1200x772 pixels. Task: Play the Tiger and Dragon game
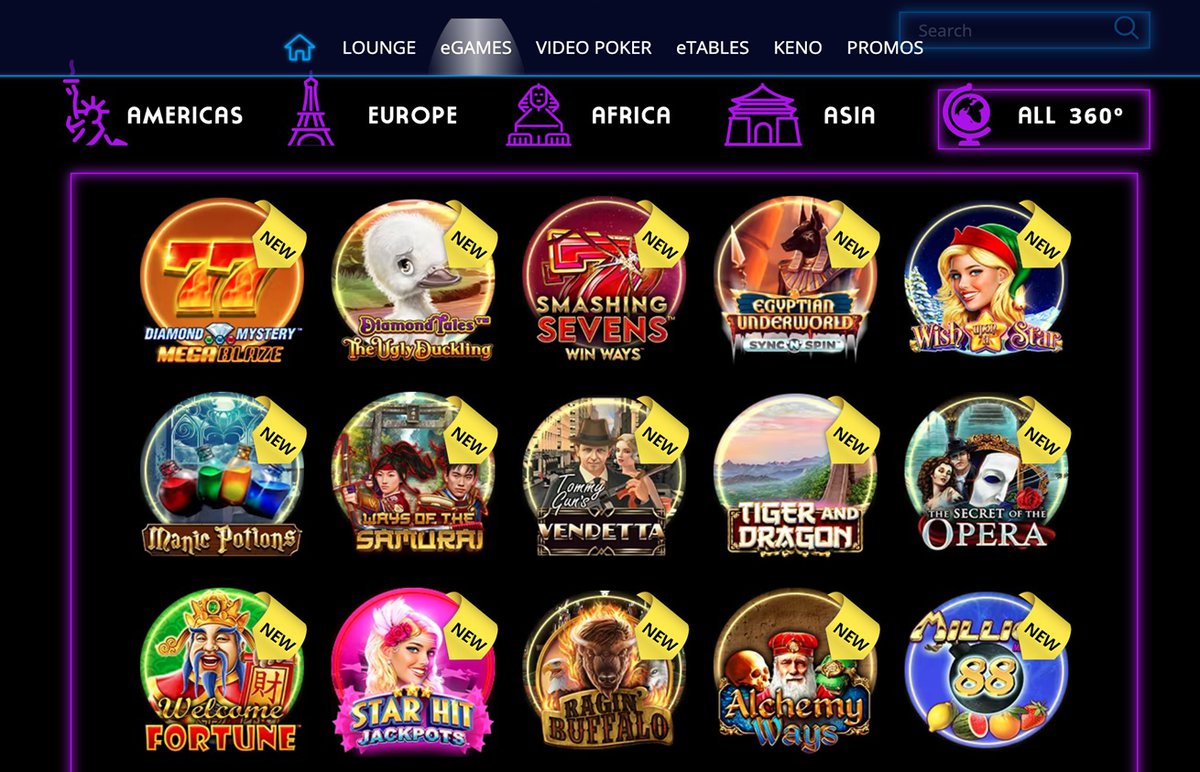pyautogui.click(x=797, y=475)
